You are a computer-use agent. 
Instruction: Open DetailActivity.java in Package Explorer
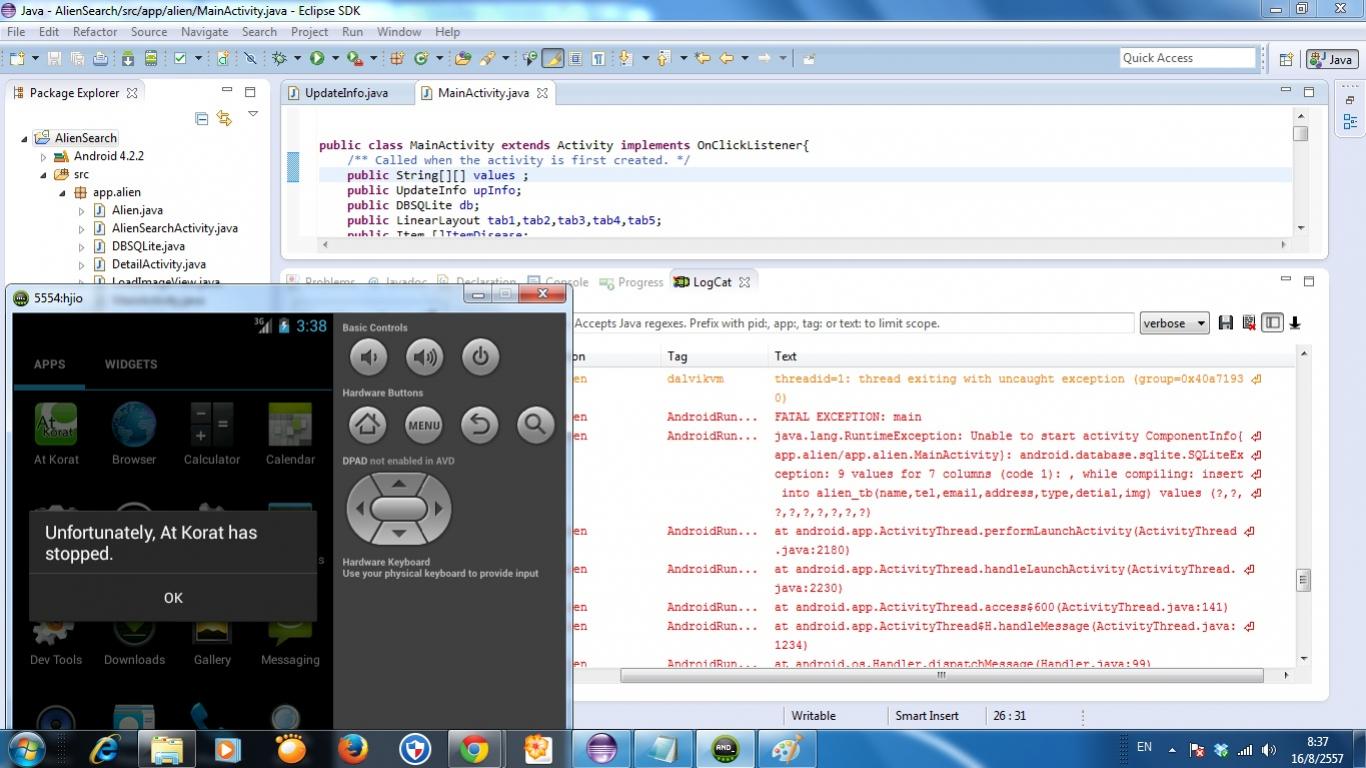tap(159, 264)
